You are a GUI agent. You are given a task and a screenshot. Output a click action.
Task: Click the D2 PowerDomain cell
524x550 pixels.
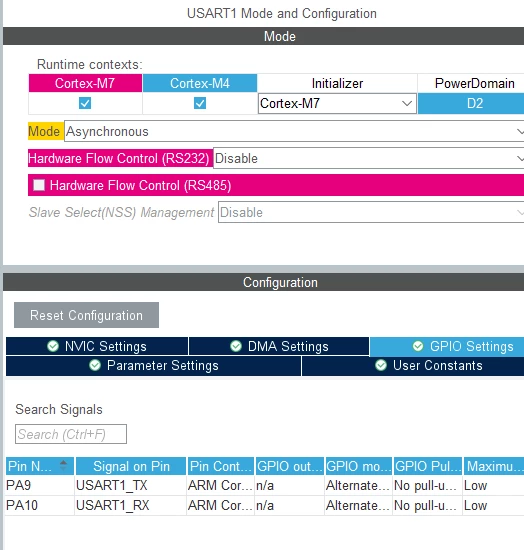(x=471, y=103)
